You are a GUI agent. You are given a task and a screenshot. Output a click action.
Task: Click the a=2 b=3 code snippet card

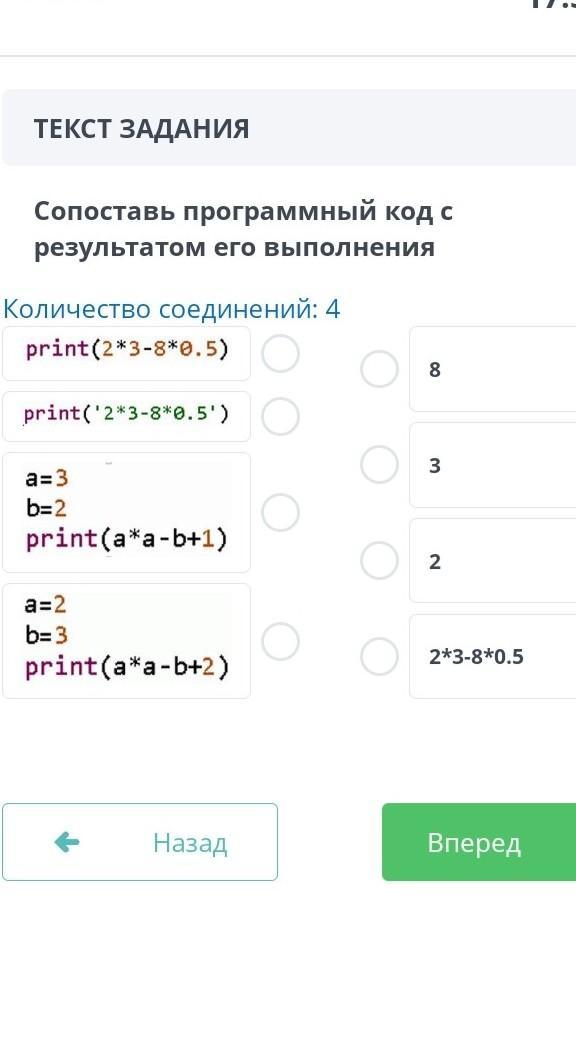click(127, 641)
